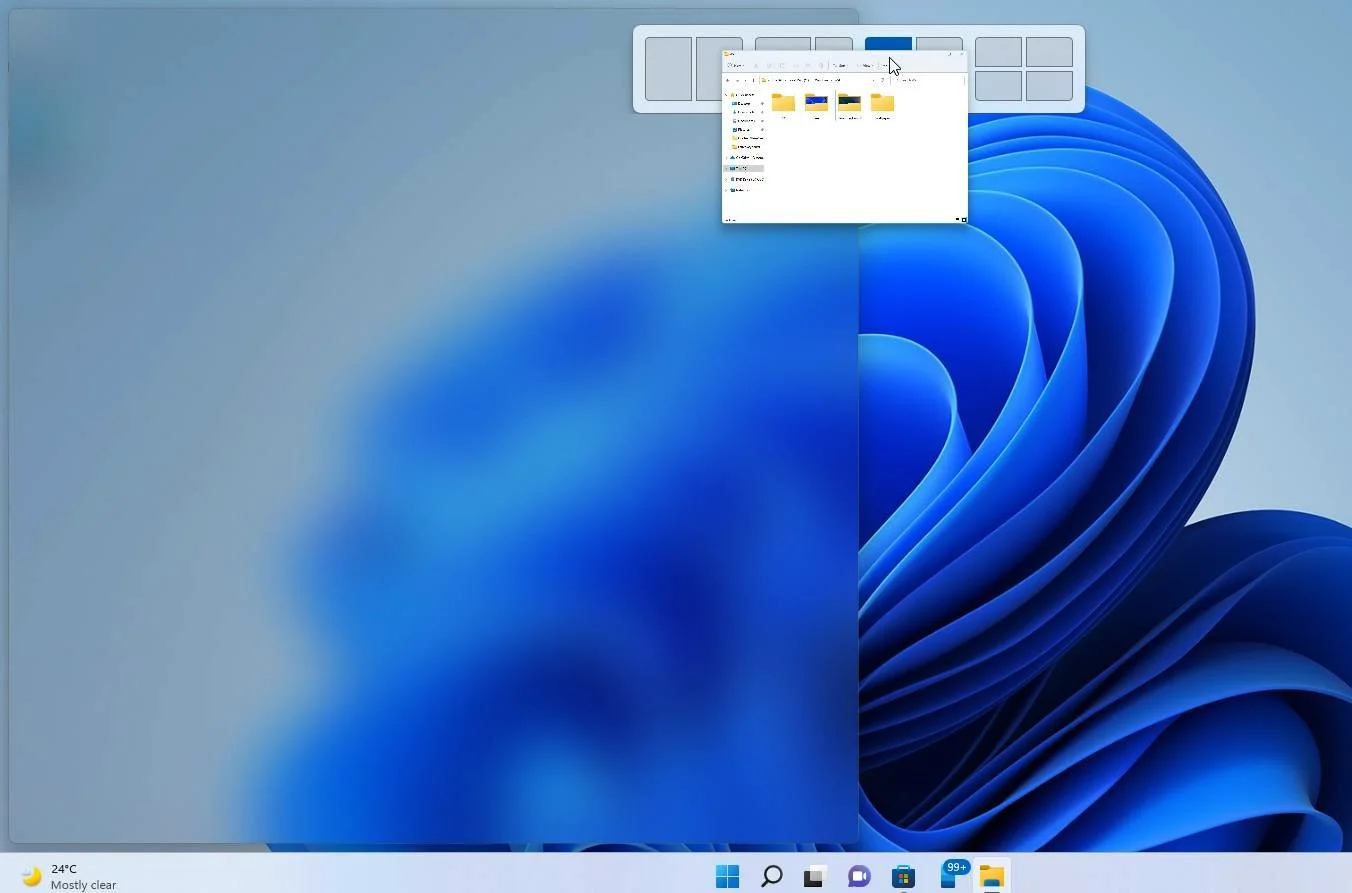
Task: Click the search magnifier icon in the taskbar
Action: coord(771,877)
